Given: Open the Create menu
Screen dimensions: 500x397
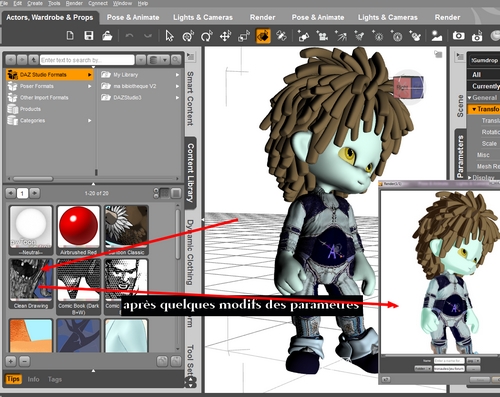Looking at the screenshot, I should [35, 3].
